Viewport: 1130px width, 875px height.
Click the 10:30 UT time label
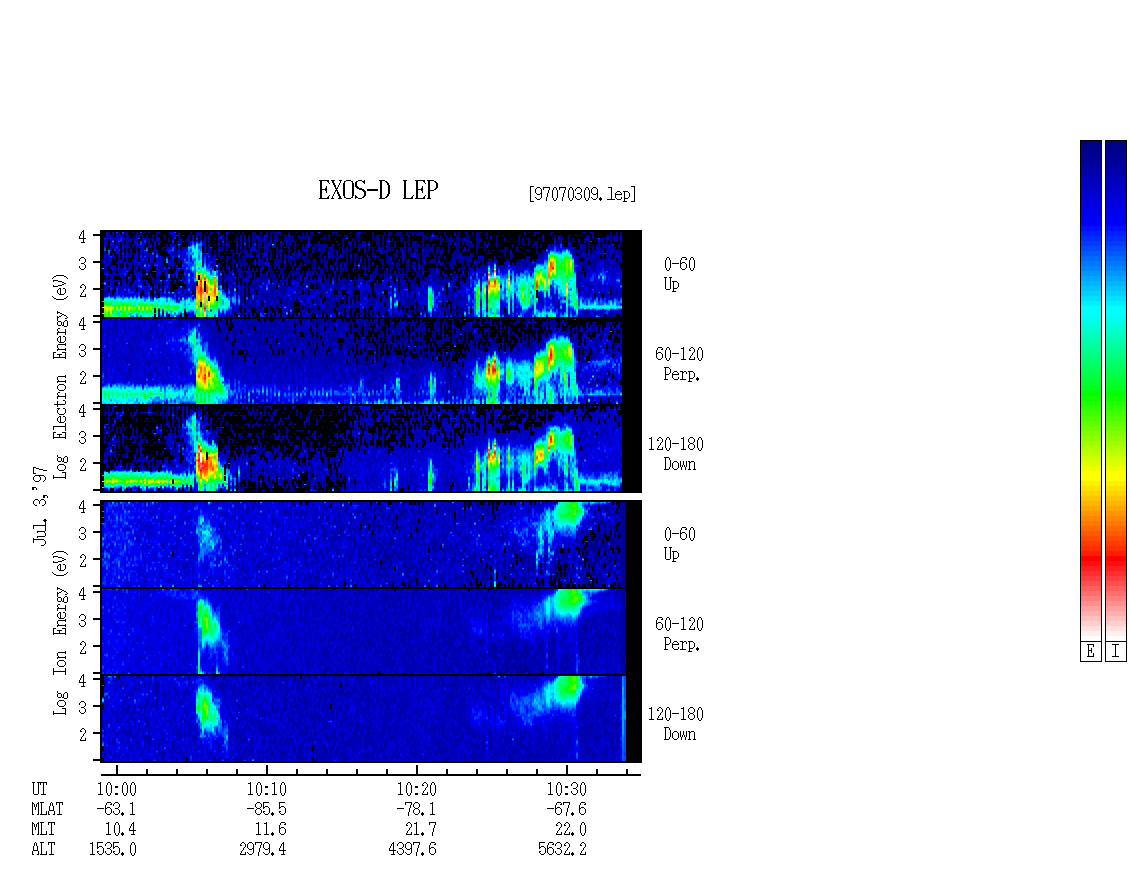coord(566,789)
